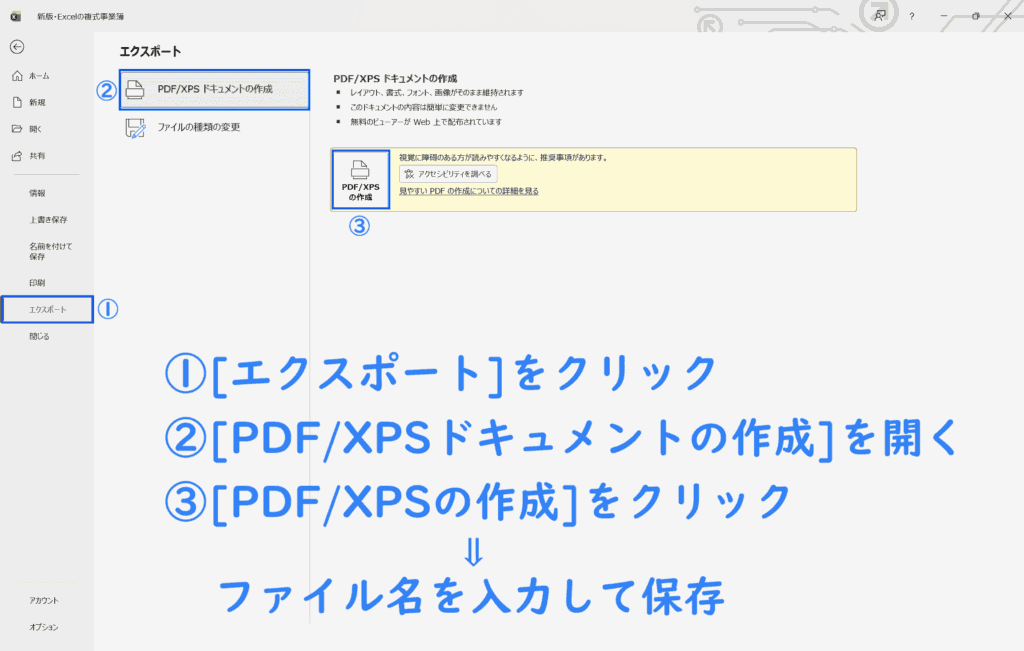Select 上書き保存 in the sidebar
Screen dimensions: 1024x651
click(x=48, y=220)
